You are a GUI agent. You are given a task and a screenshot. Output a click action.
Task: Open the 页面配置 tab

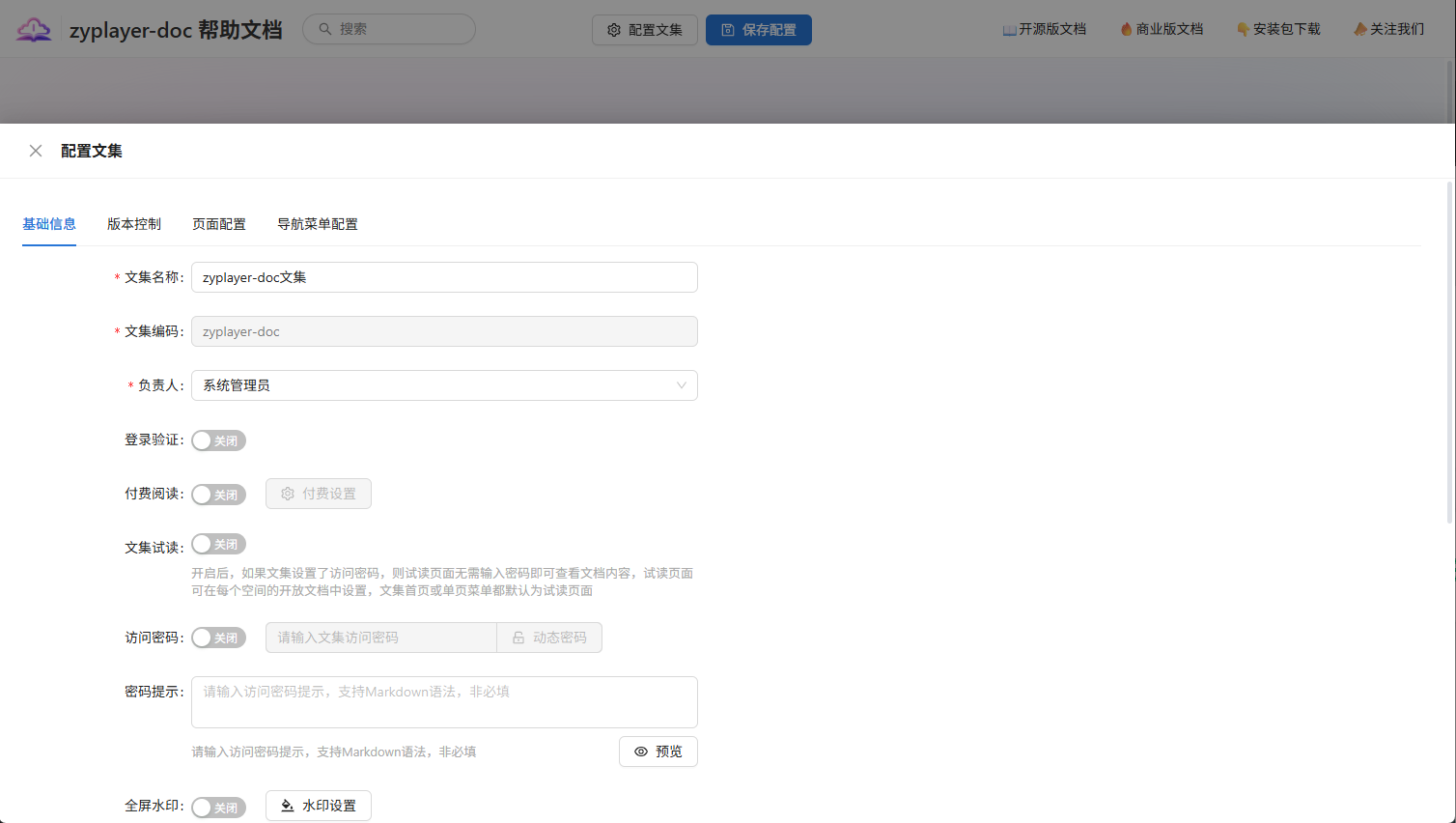pyautogui.click(x=219, y=224)
